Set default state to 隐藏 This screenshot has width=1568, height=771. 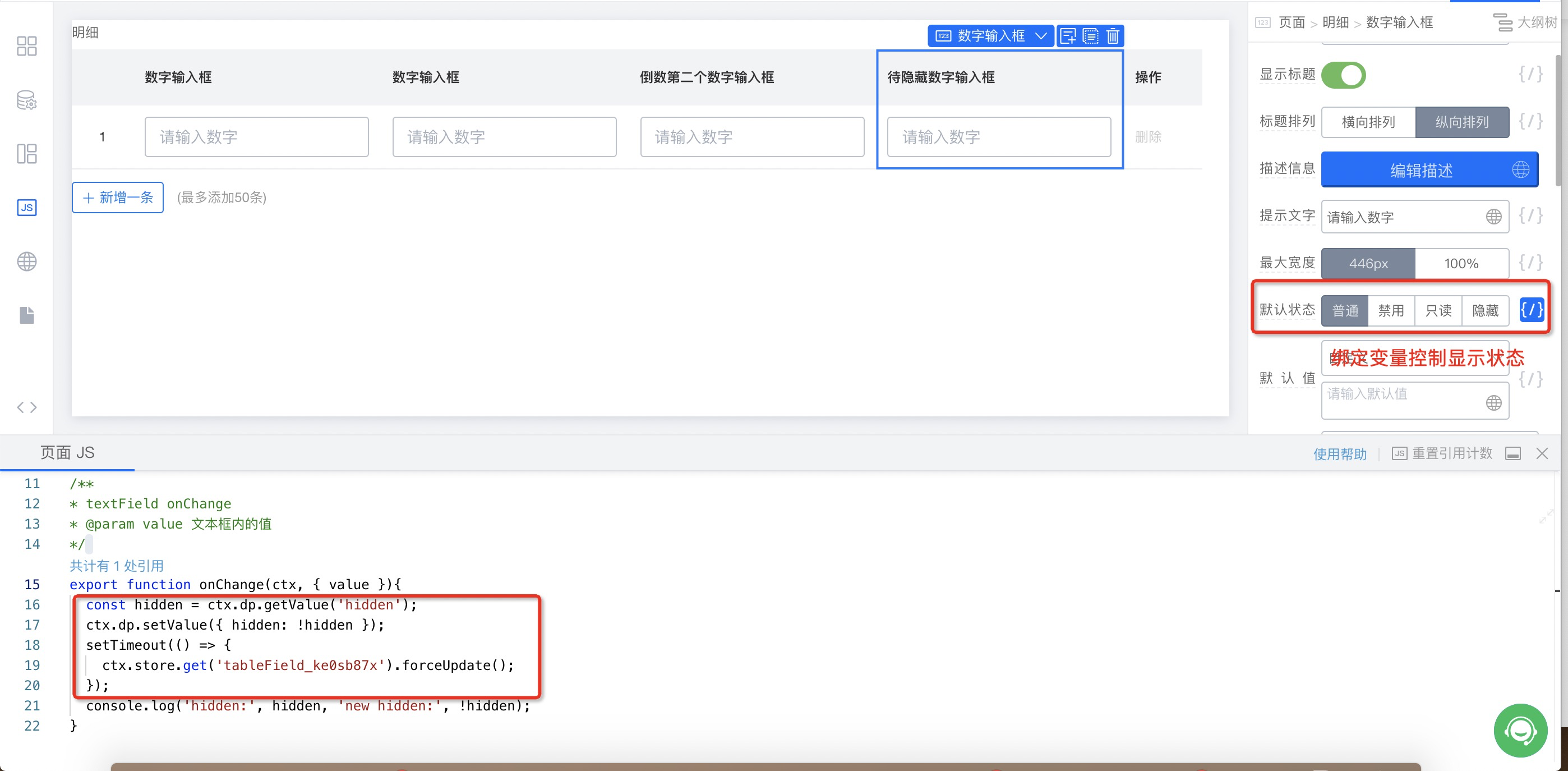(x=1484, y=311)
